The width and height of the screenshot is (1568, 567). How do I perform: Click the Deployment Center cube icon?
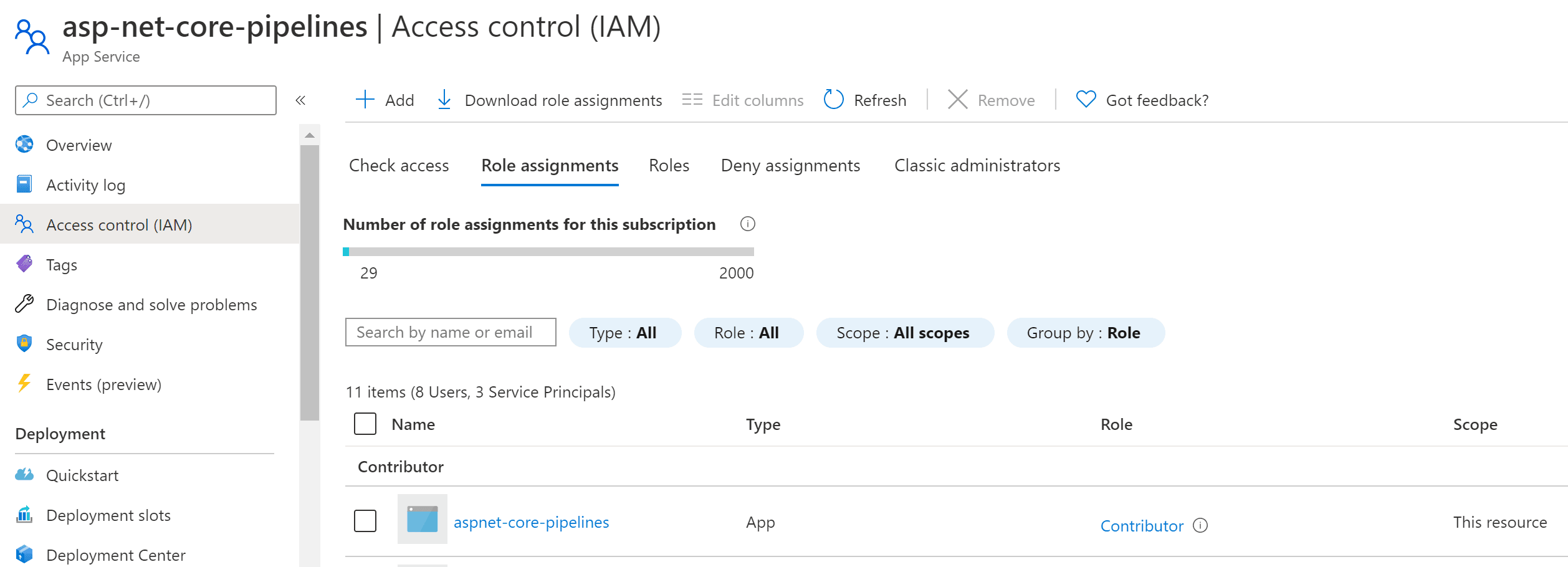click(x=24, y=555)
